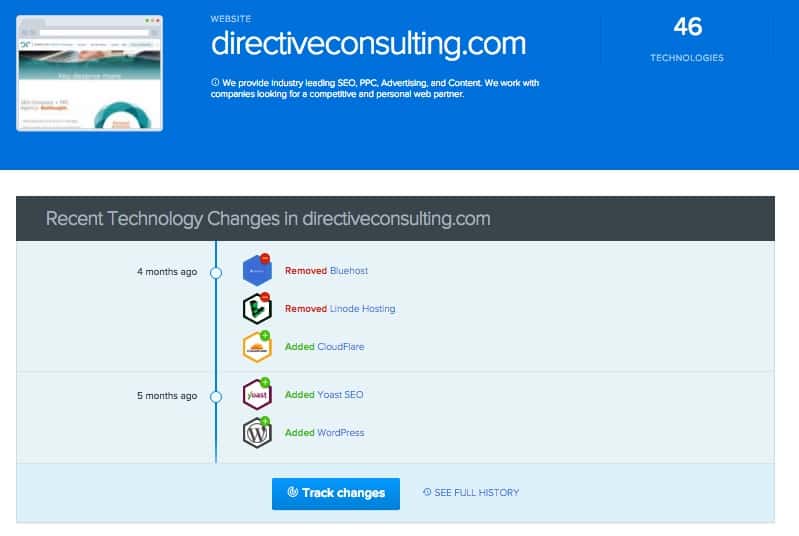Open the Bluehost hexagon icon

pyautogui.click(x=257, y=271)
